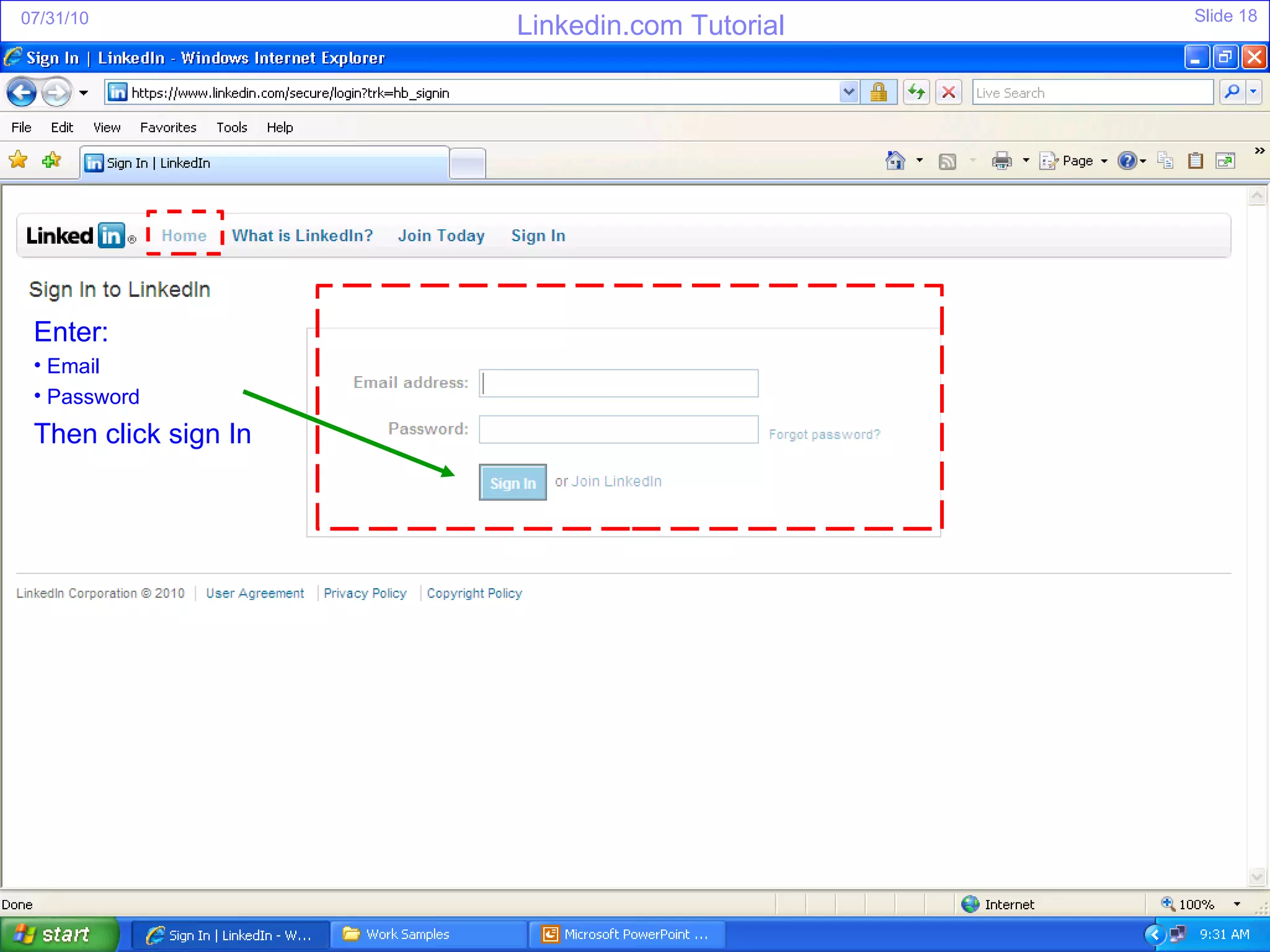Click the Paste clipboard icon

point(1196,161)
